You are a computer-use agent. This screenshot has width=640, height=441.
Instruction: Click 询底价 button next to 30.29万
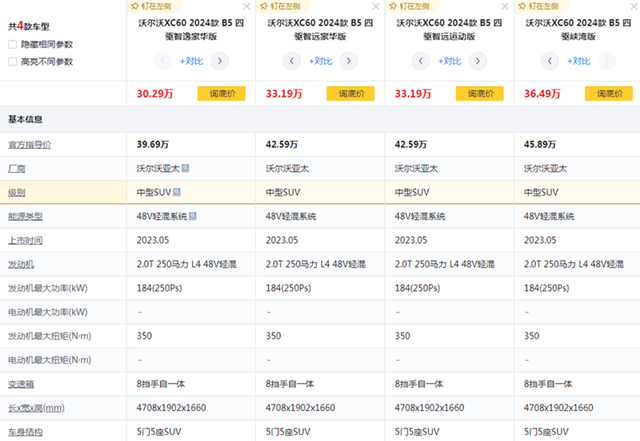[x=222, y=94]
